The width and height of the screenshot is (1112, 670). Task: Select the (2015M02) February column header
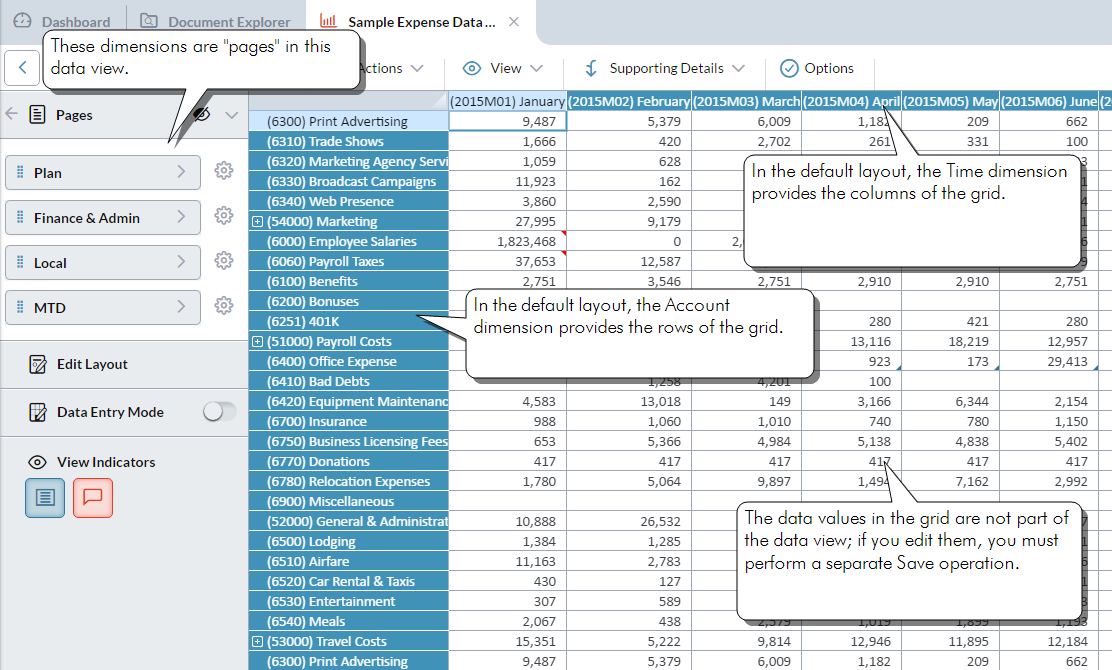click(x=629, y=101)
